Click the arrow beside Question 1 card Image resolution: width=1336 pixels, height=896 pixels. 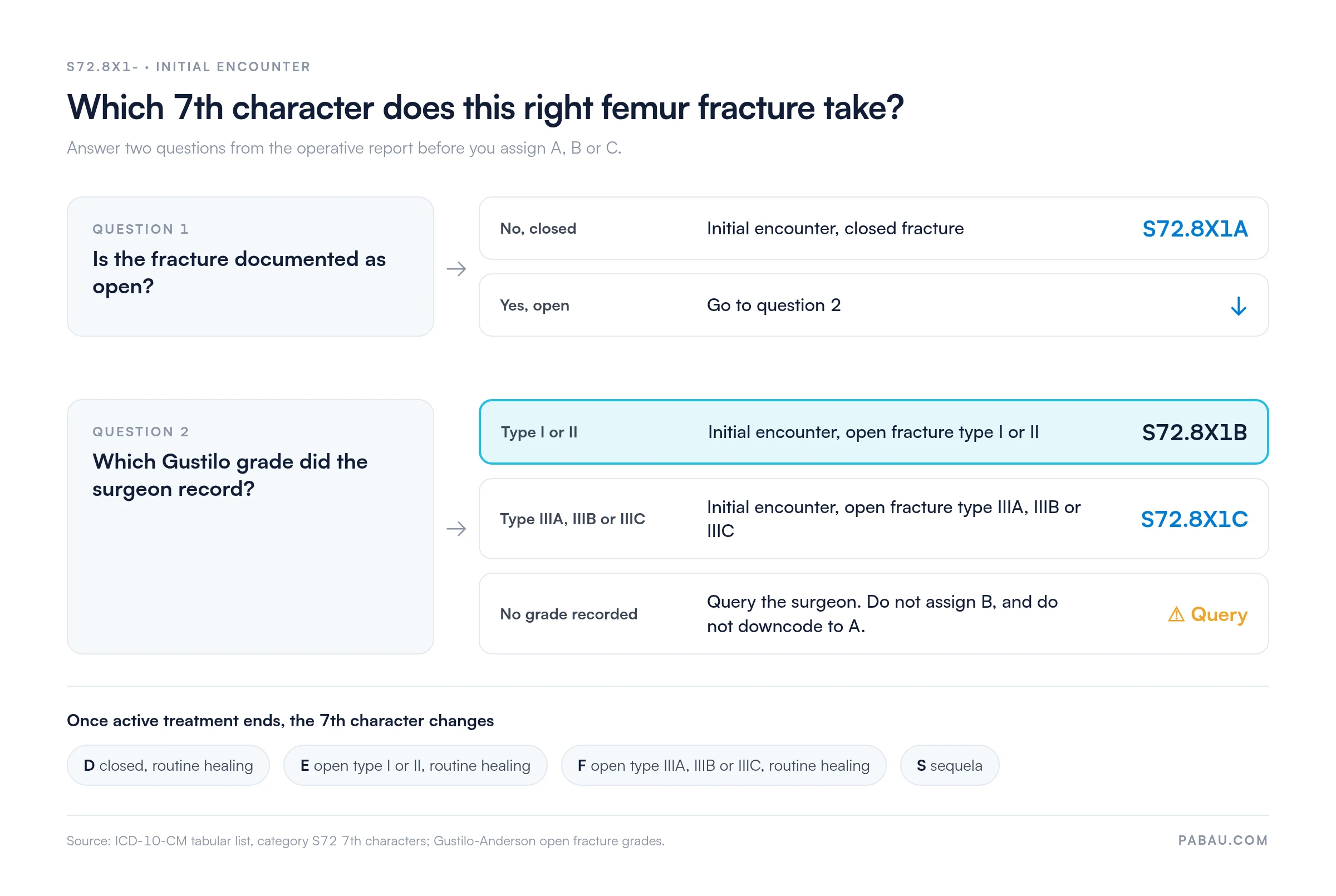coord(456,269)
